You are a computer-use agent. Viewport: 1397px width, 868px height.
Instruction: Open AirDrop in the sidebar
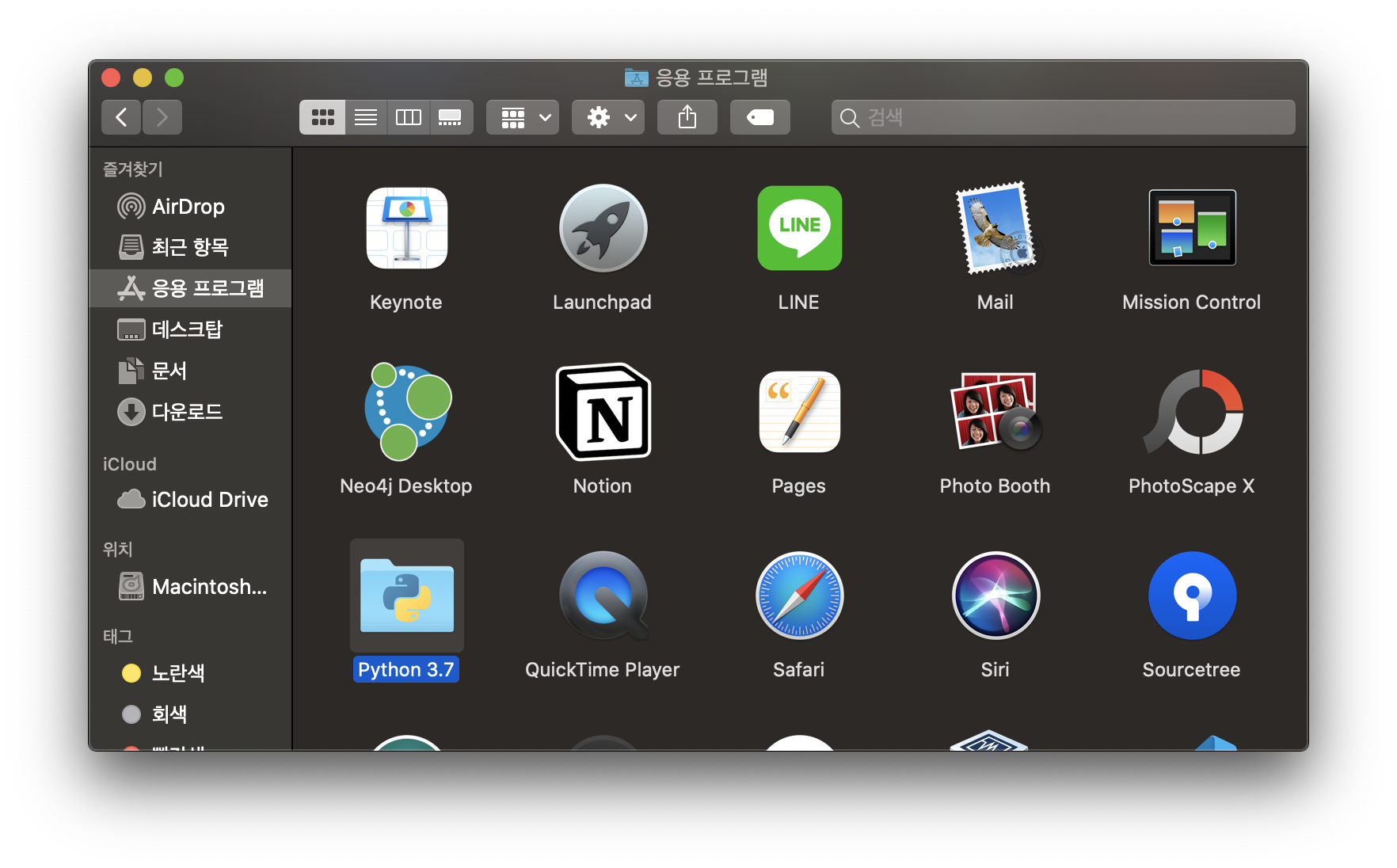(190, 207)
